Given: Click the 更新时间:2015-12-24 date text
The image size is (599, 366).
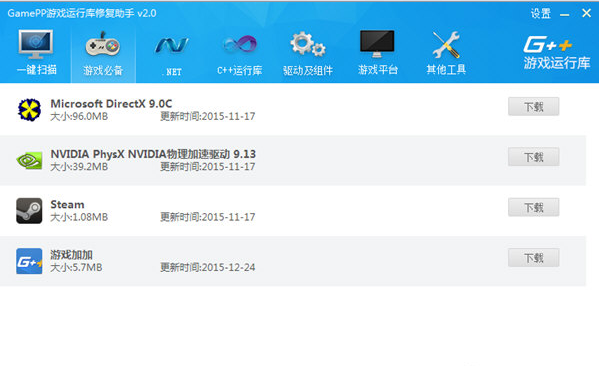Looking at the screenshot, I should point(207,267).
